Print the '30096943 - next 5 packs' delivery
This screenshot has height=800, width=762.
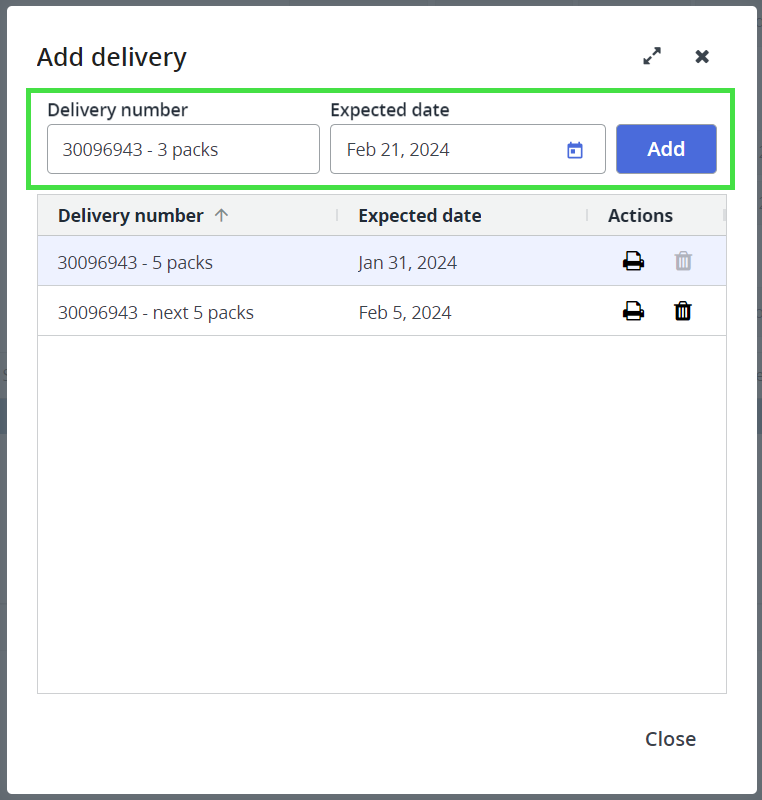click(633, 312)
